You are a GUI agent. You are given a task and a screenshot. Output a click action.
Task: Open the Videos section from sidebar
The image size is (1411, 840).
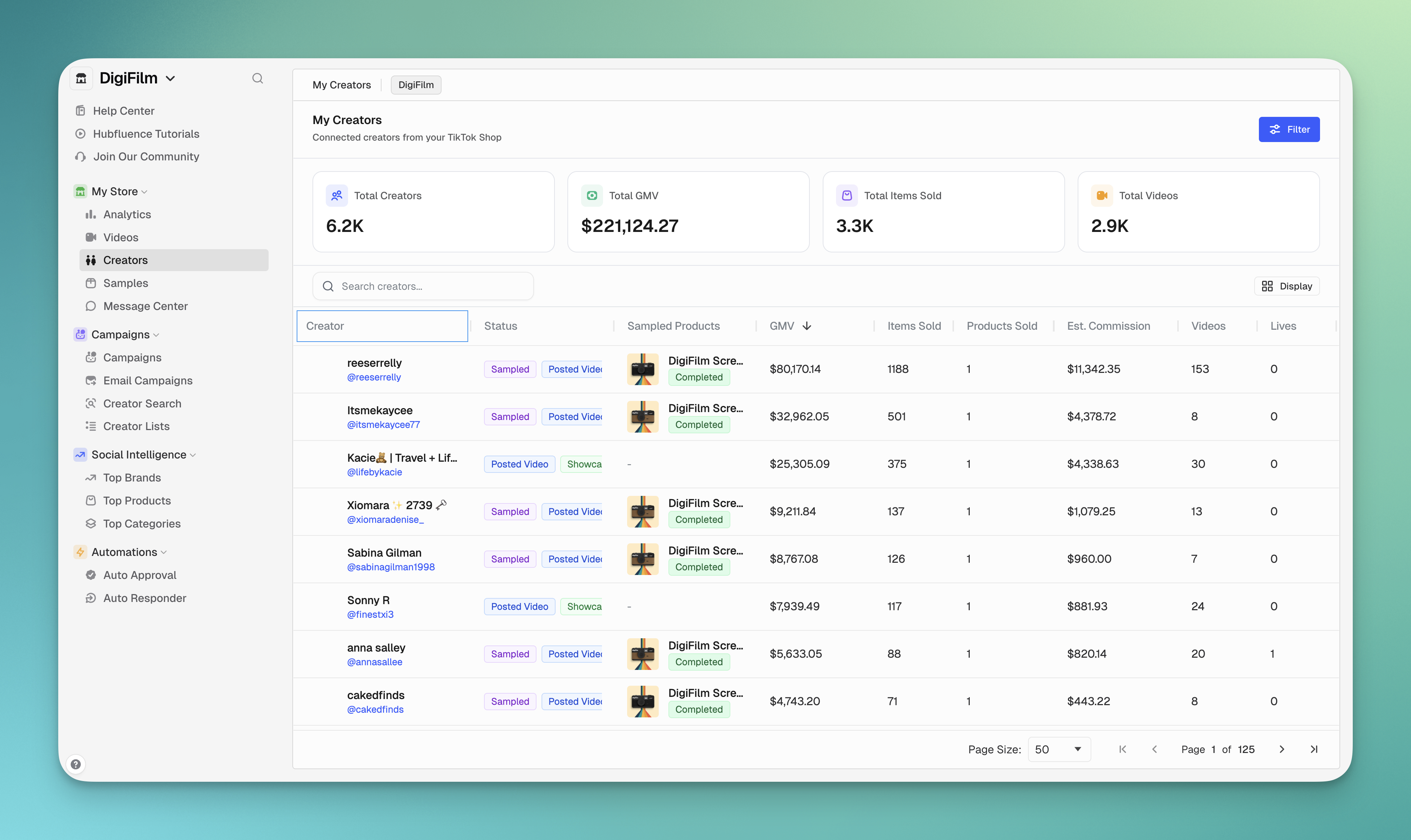click(120, 237)
